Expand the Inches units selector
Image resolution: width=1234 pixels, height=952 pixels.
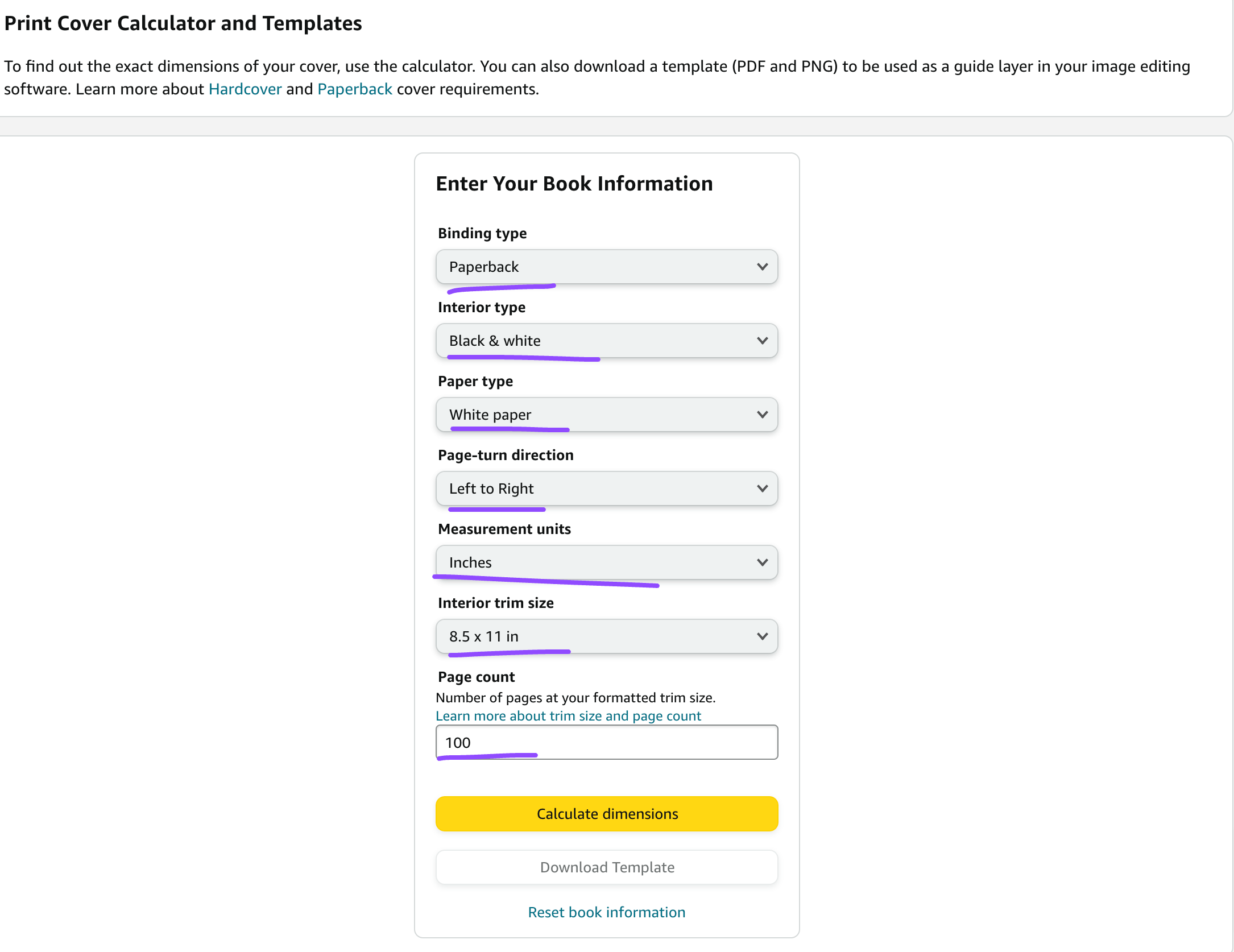coord(606,562)
